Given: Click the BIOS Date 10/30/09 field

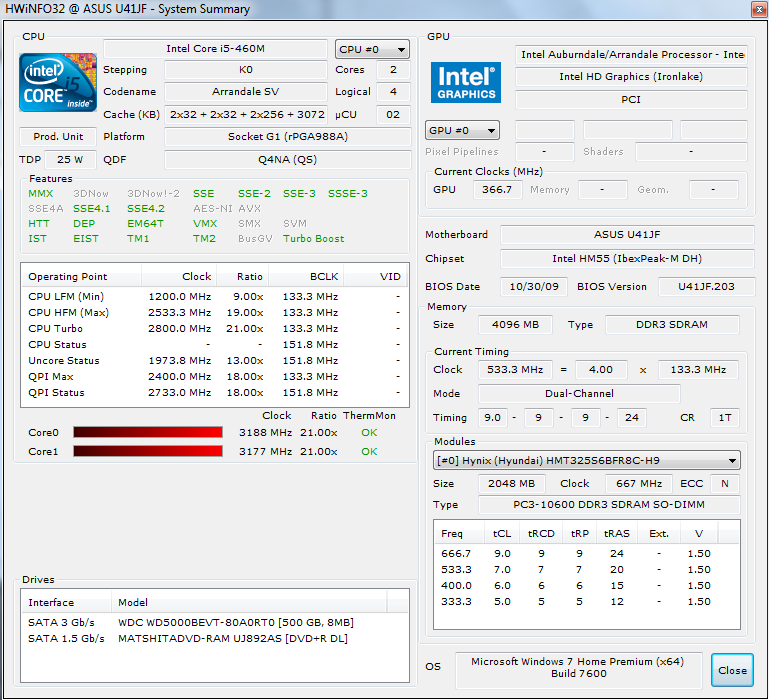Looking at the screenshot, I should (x=534, y=286).
